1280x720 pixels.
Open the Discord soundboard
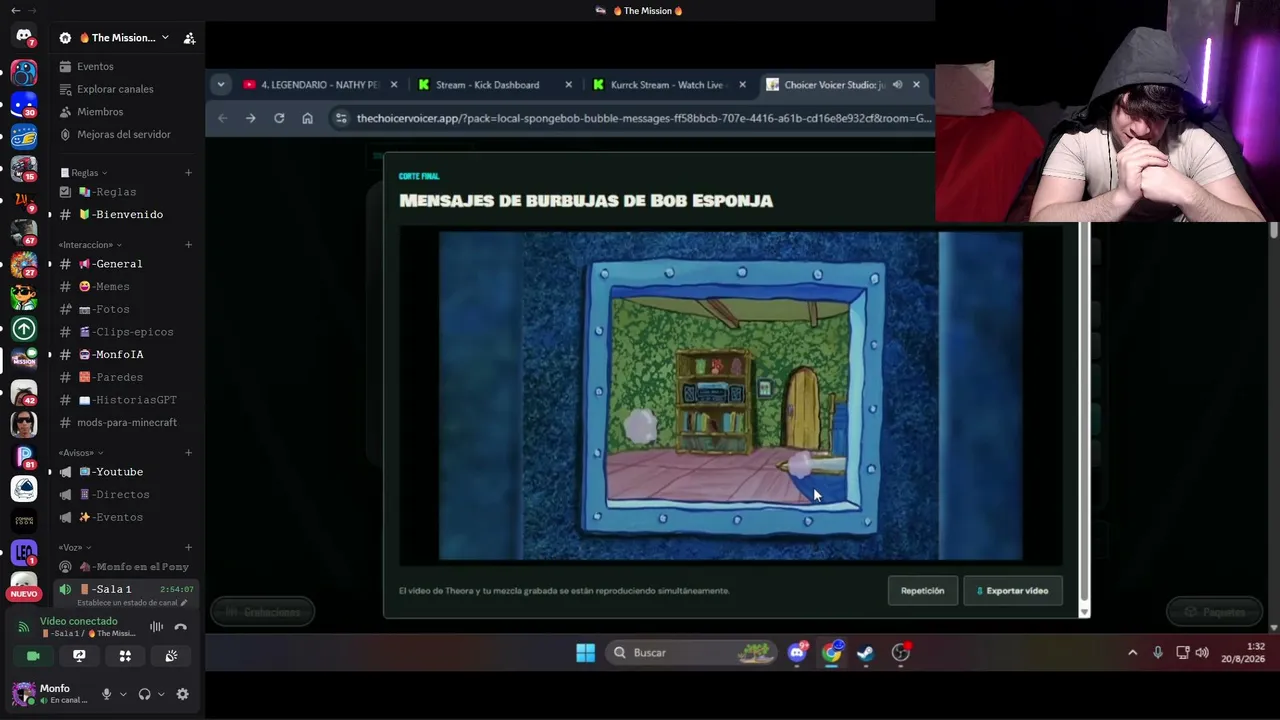pos(171,656)
